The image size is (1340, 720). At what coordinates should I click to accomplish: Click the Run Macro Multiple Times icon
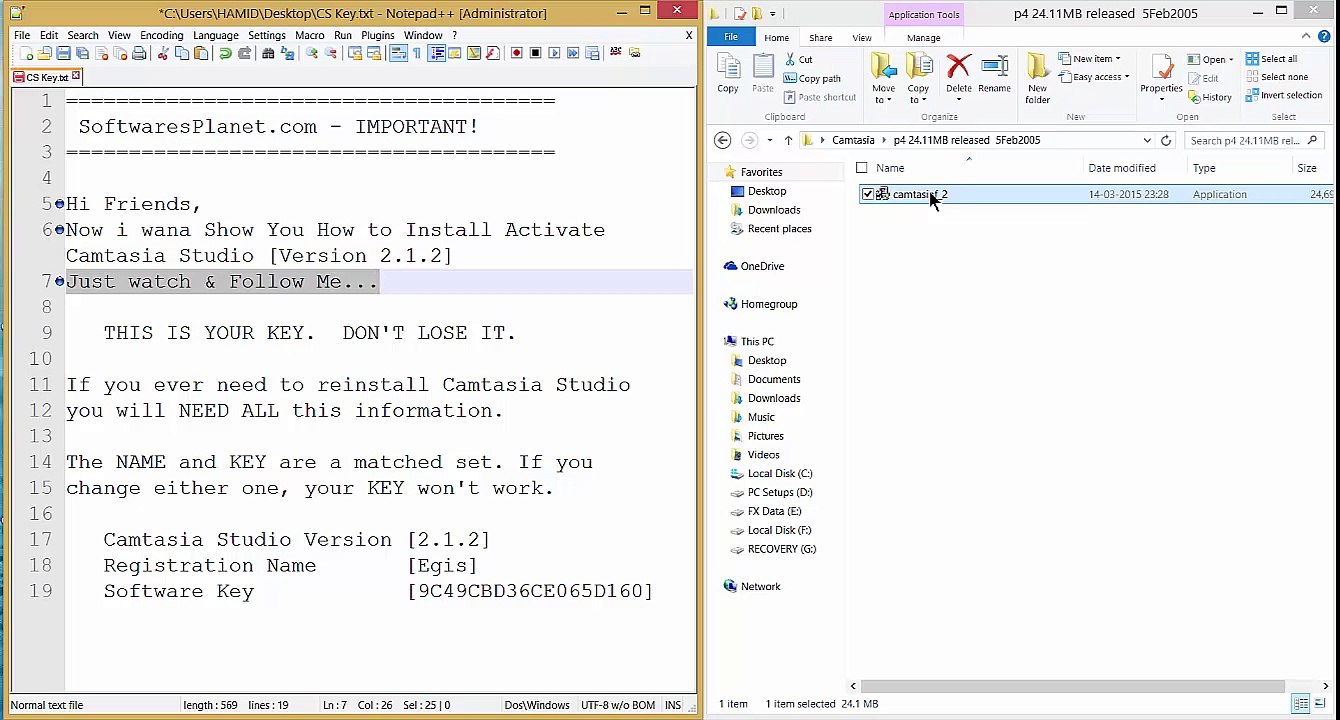[x=574, y=53]
